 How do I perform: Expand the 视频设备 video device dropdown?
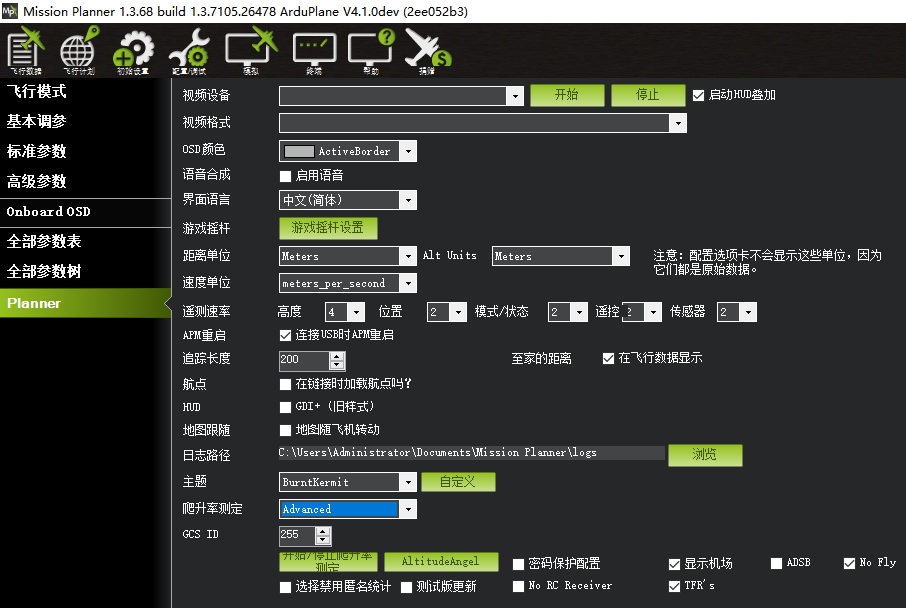tap(515, 96)
